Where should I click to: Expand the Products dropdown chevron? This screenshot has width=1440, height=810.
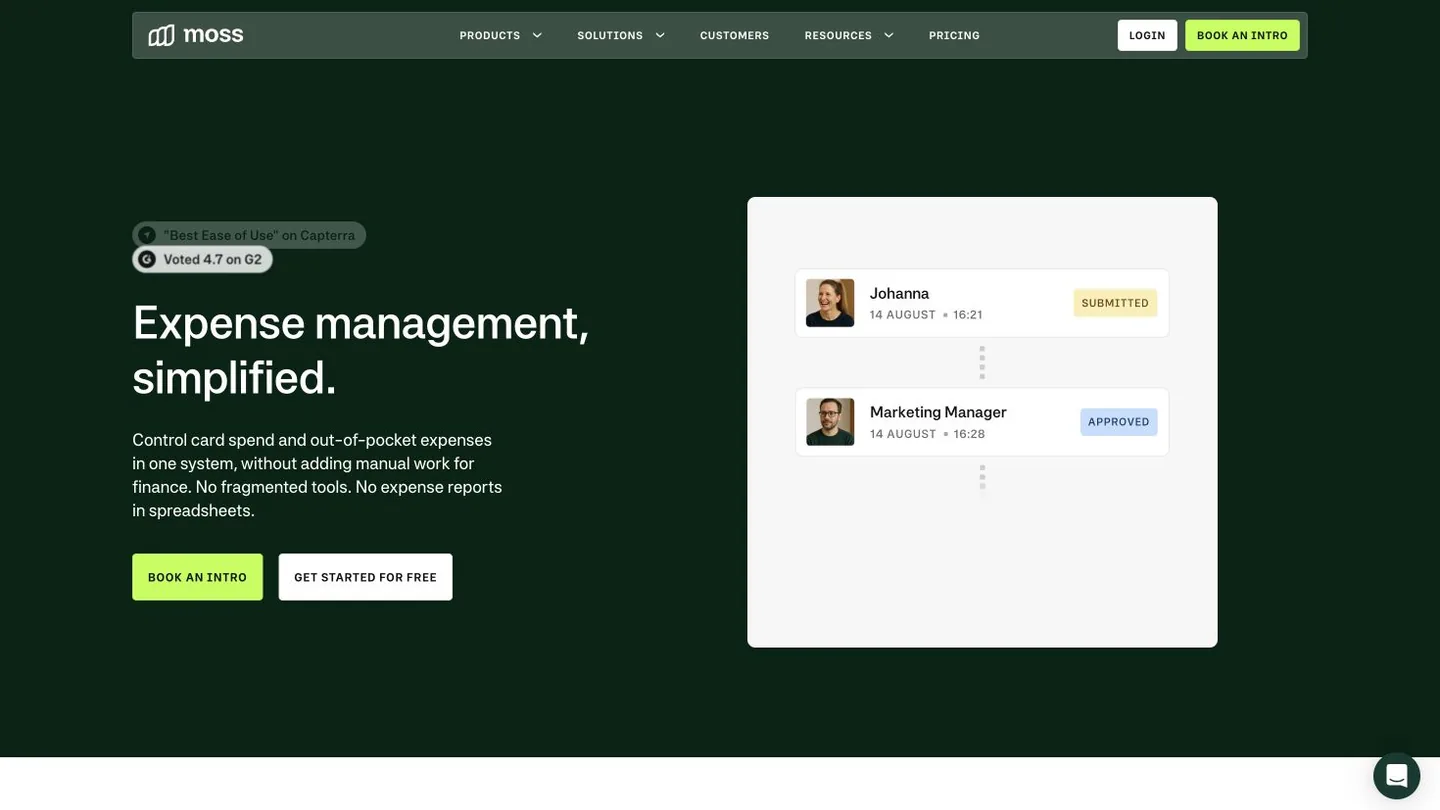click(x=537, y=36)
